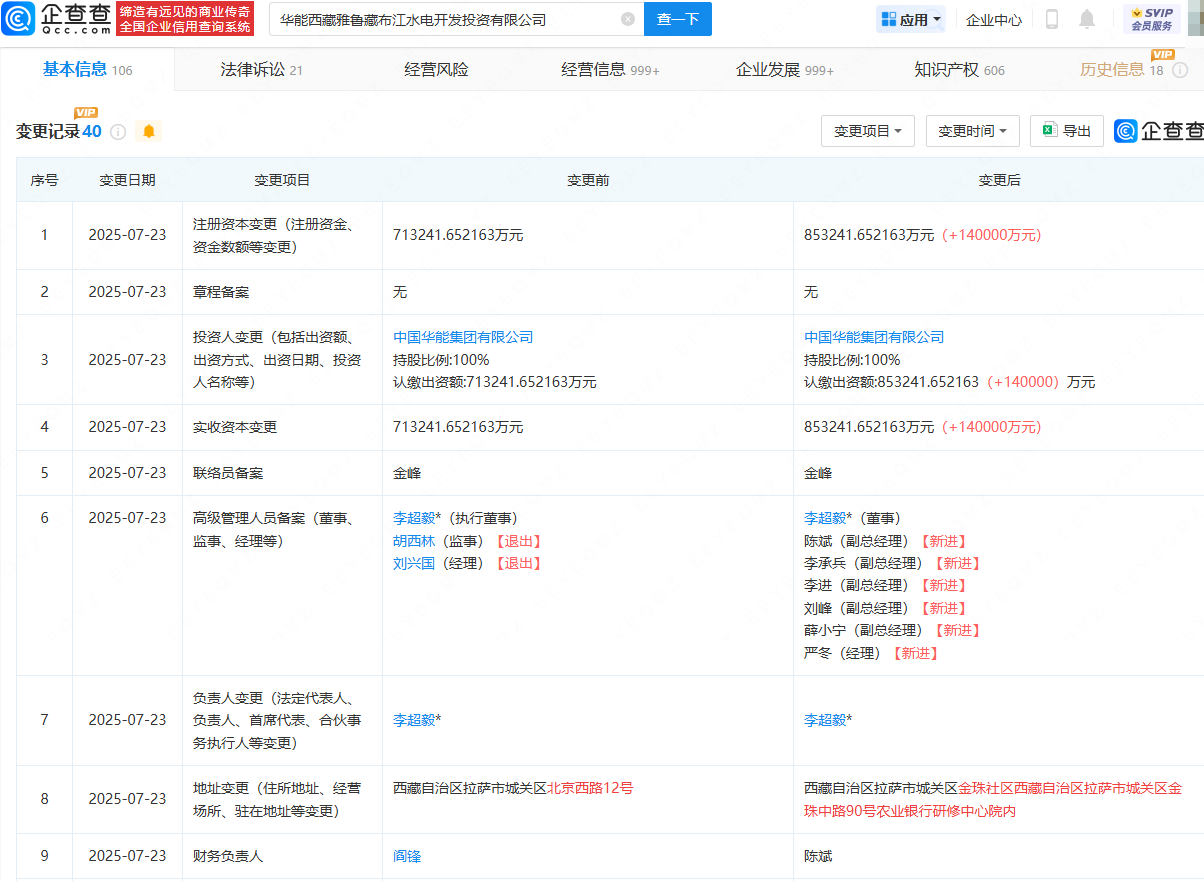Click the 变更前 column header
The width and height of the screenshot is (1204, 881).
(x=588, y=180)
